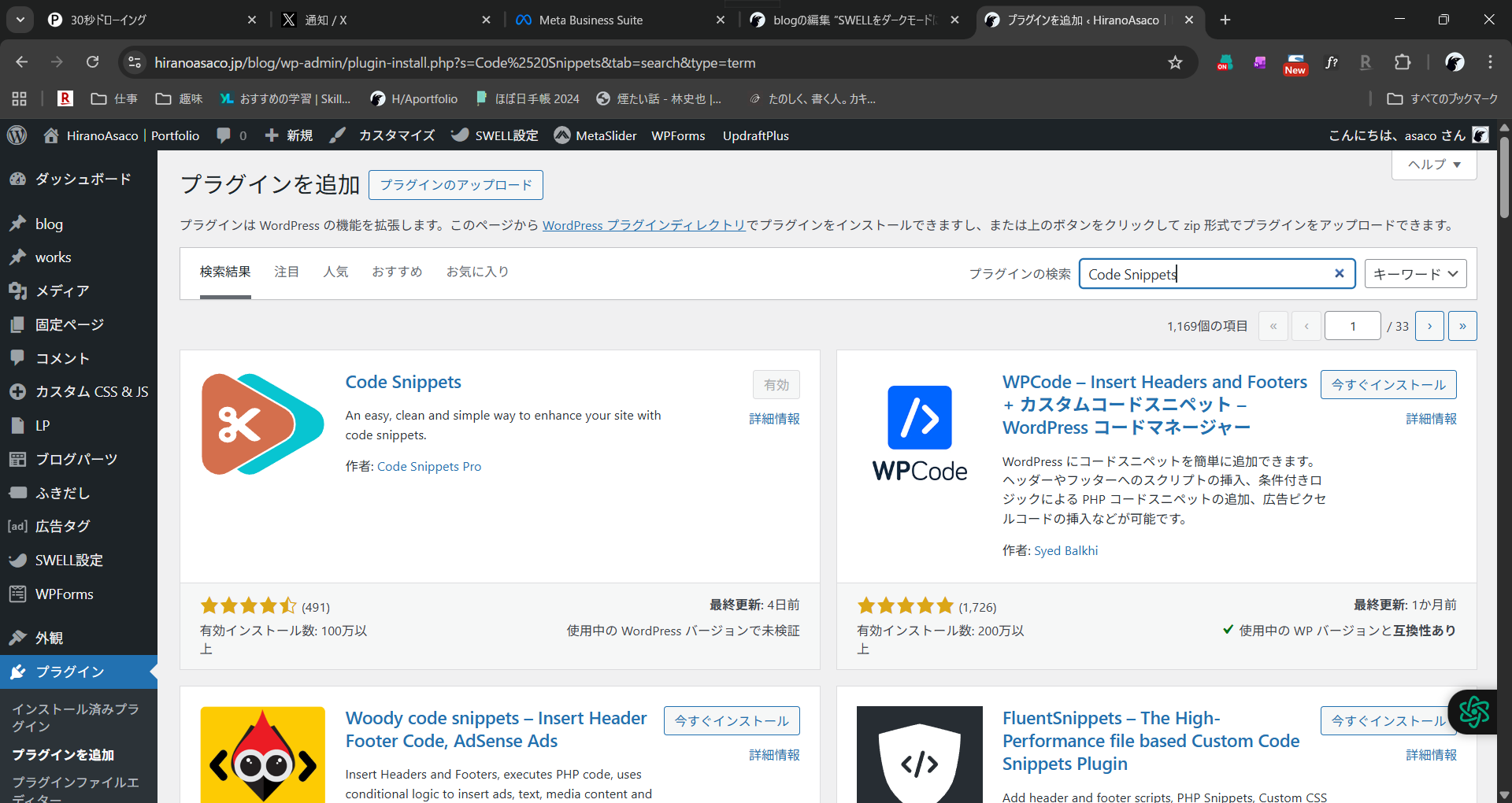Open the キーワード search type dropdown
1512x803 pixels.
click(1415, 274)
